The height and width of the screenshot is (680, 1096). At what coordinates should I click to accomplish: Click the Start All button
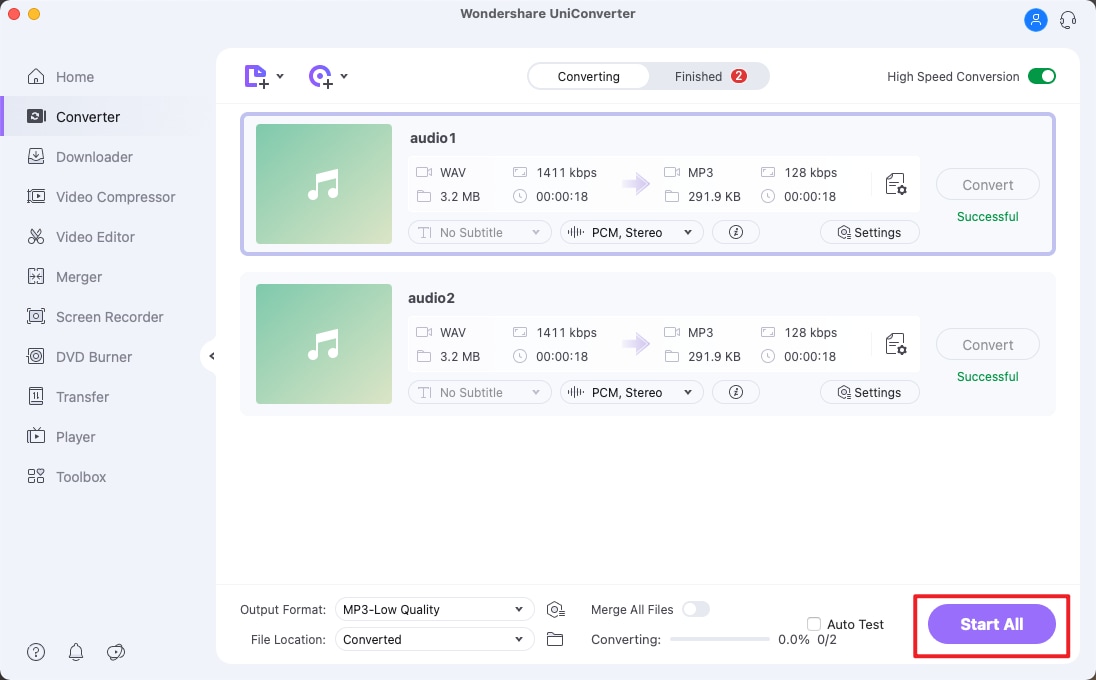[x=991, y=624]
